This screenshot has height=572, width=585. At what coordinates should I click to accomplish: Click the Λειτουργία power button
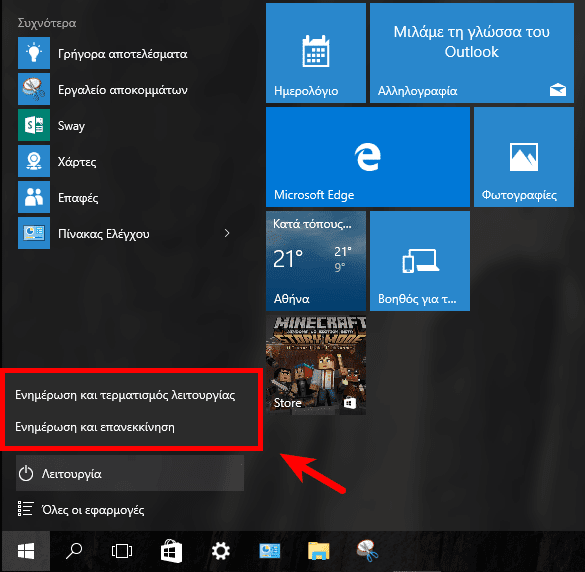pos(130,473)
